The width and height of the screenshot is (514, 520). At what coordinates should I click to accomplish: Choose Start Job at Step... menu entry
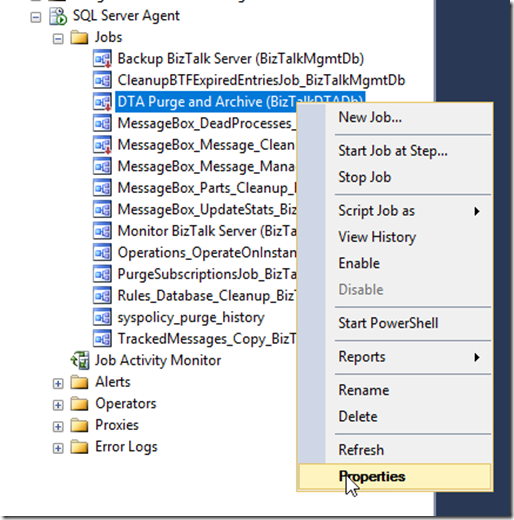tap(395, 151)
